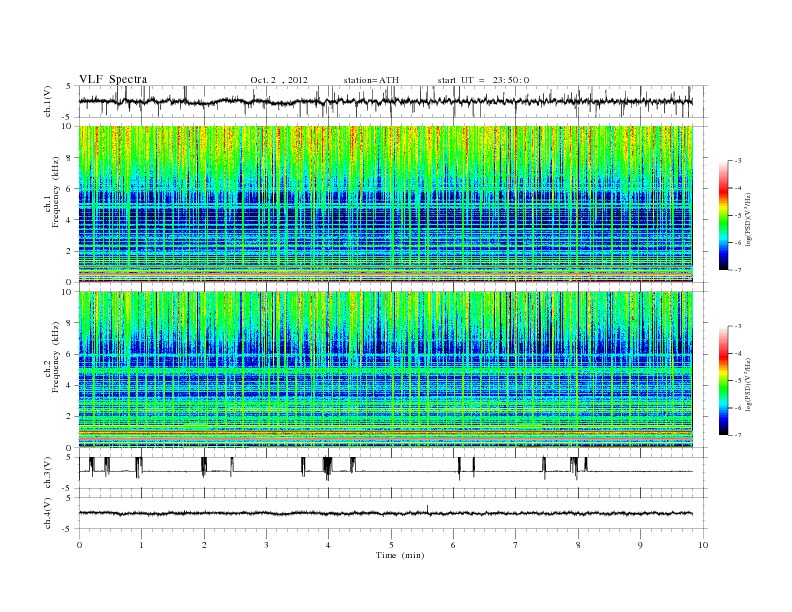Click the time axis tick label "0"
792x612 pixels.
click(x=79, y=545)
